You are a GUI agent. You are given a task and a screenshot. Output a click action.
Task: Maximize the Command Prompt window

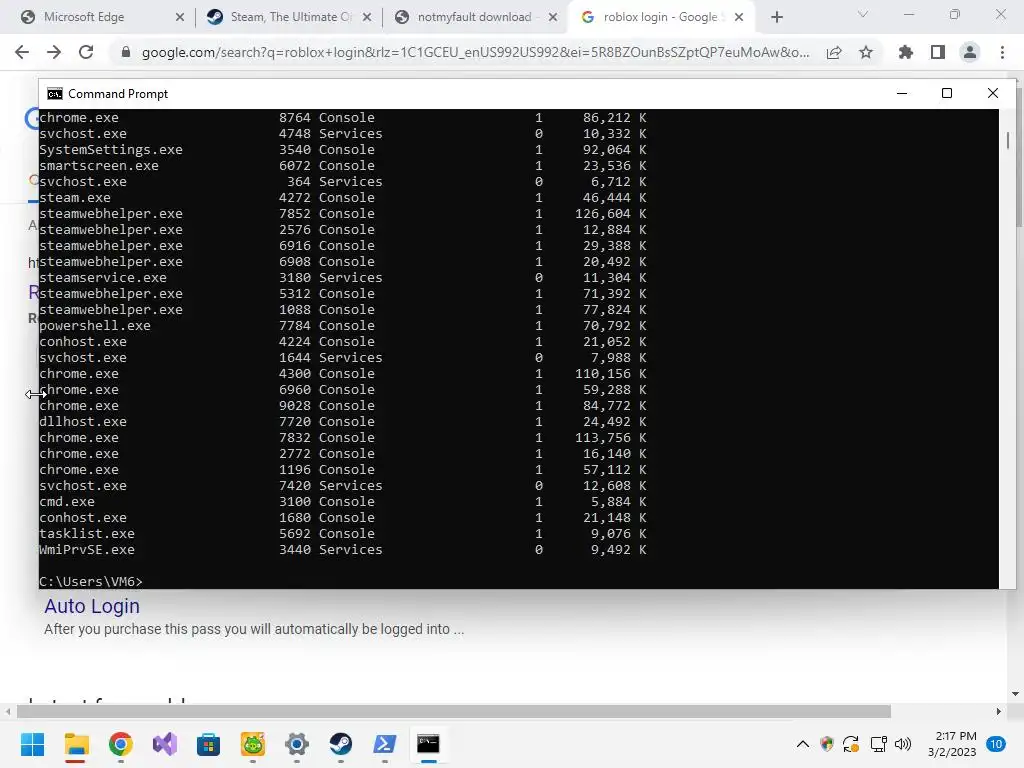click(946, 93)
